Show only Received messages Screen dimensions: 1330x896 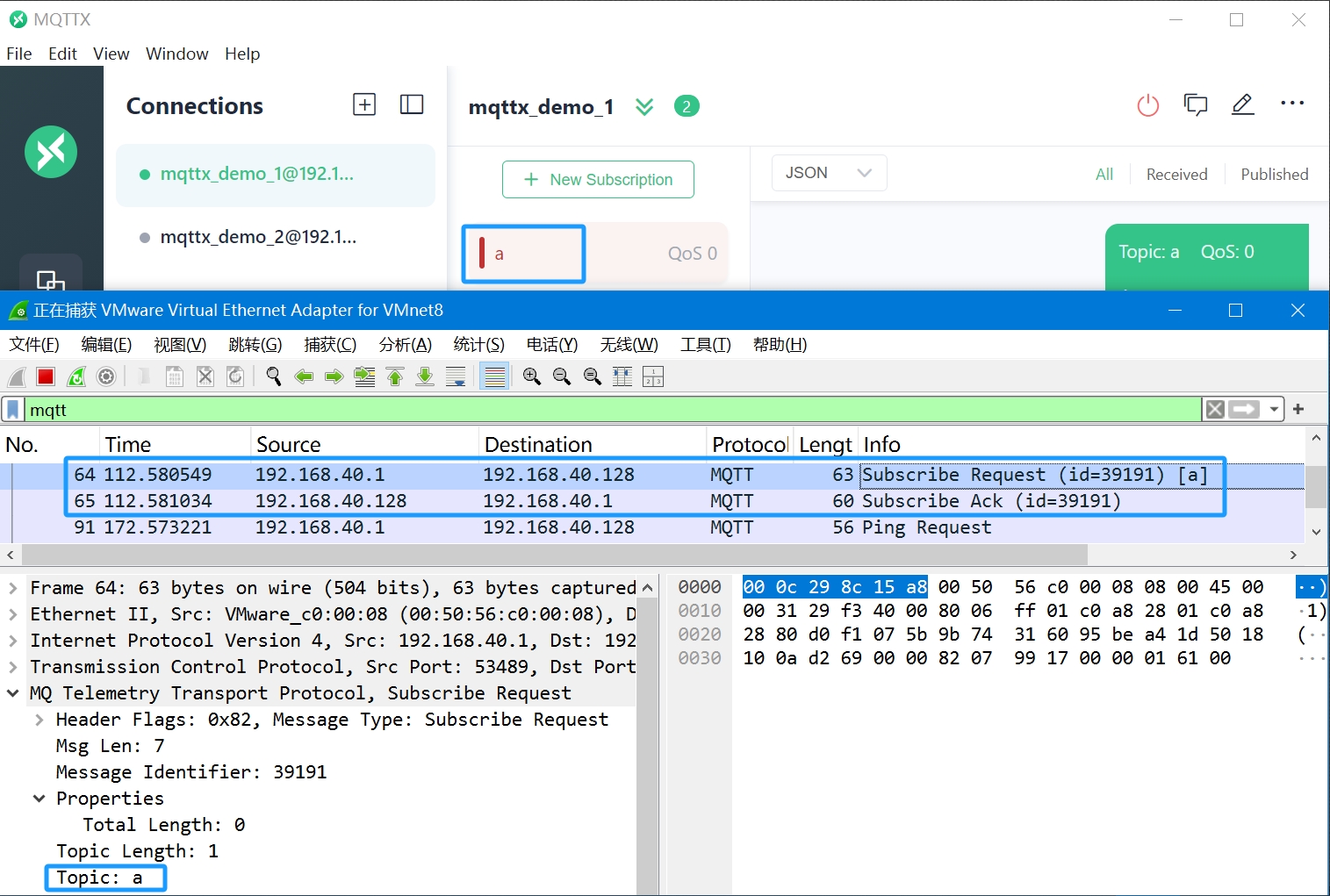(x=1176, y=175)
